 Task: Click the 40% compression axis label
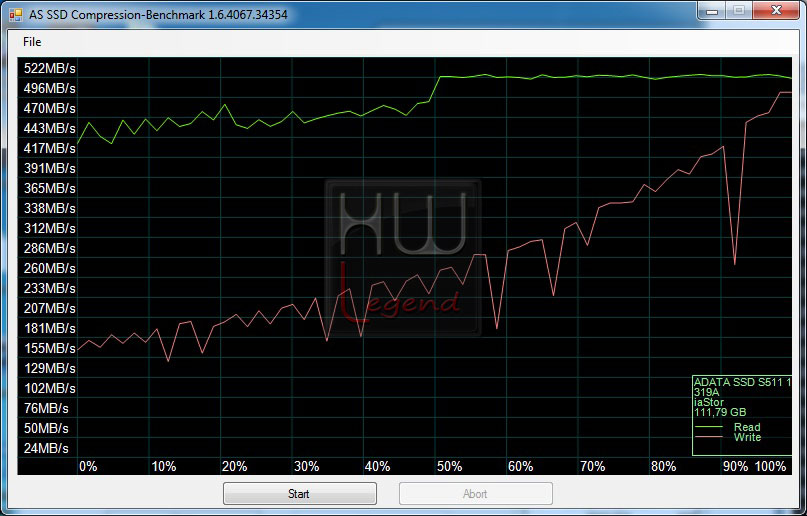coord(377,467)
